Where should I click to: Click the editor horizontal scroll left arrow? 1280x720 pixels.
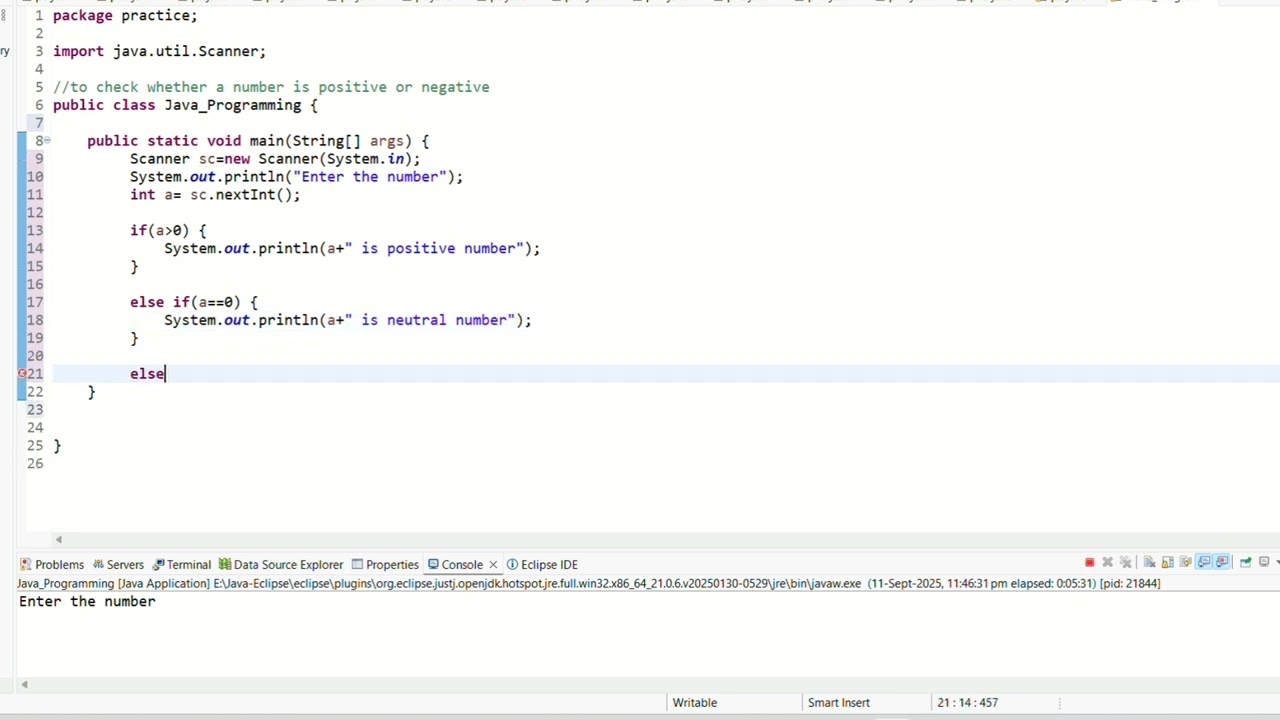coord(58,540)
